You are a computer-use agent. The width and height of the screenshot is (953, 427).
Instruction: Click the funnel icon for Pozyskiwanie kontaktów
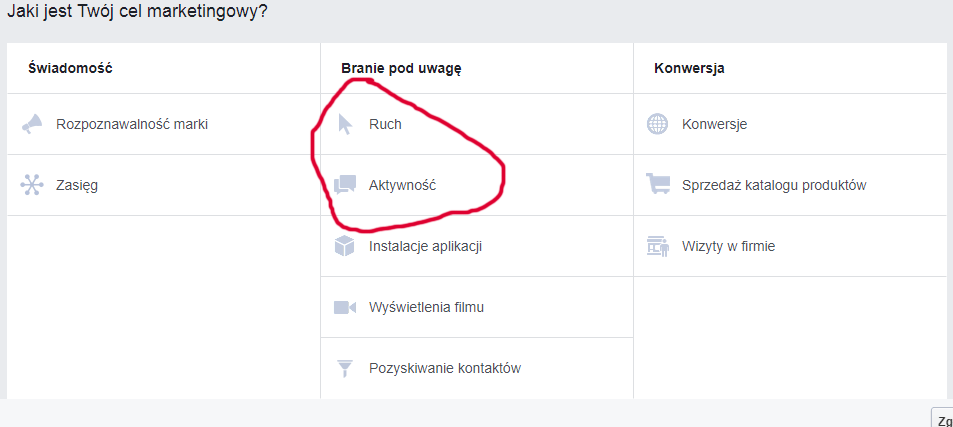pos(345,368)
